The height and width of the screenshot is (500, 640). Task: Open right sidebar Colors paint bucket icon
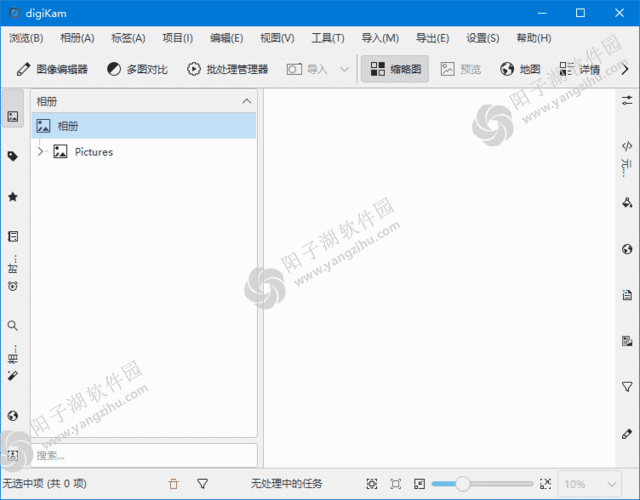(x=627, y=202)
